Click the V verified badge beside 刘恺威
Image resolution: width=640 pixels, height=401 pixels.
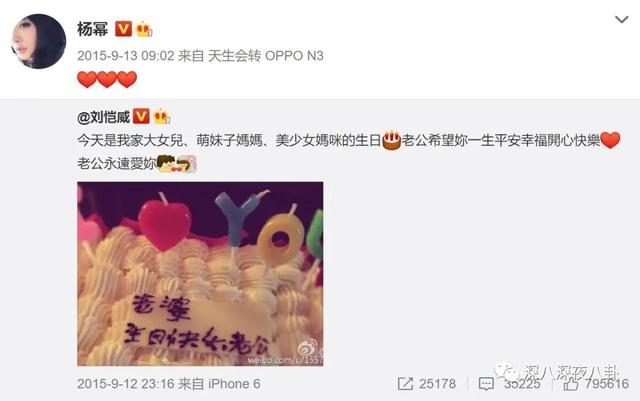(x=141, y=116)
